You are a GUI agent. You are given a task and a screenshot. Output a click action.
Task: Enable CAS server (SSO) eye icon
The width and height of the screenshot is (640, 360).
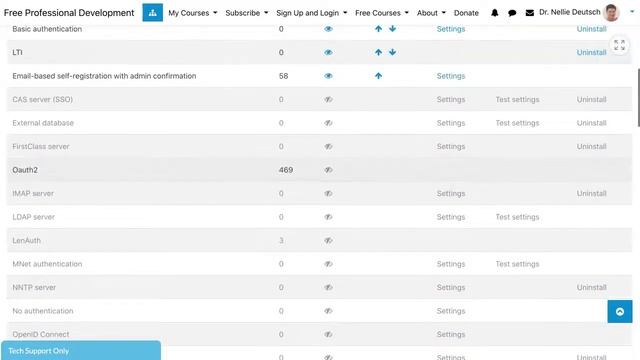click(328, 100)
